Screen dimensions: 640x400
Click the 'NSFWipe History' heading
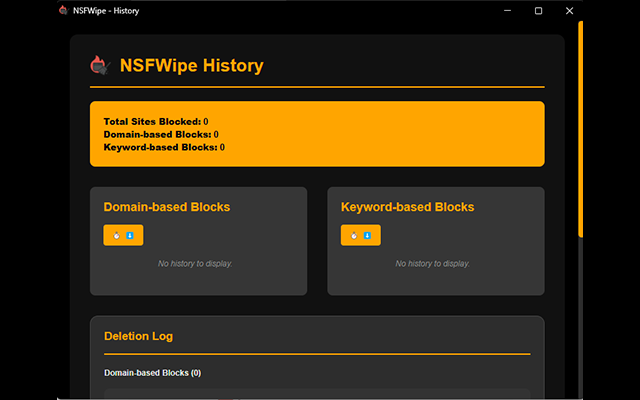[191, 65]
